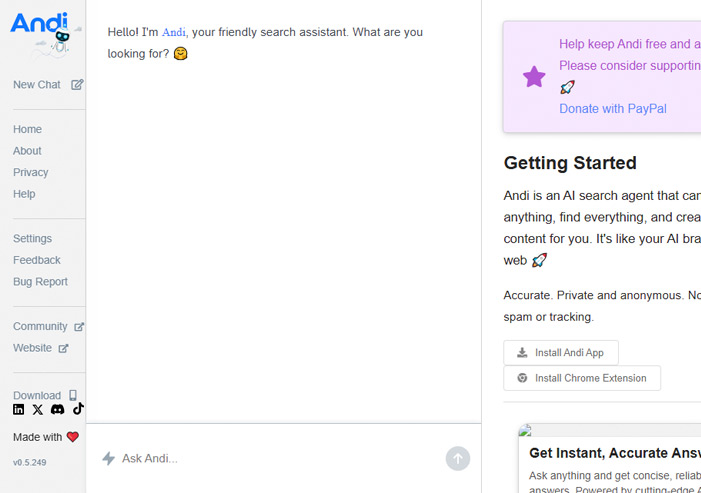Open the Bug Report link
The height and width of the screenshot is (493, 701).
(x=40, y=282)
